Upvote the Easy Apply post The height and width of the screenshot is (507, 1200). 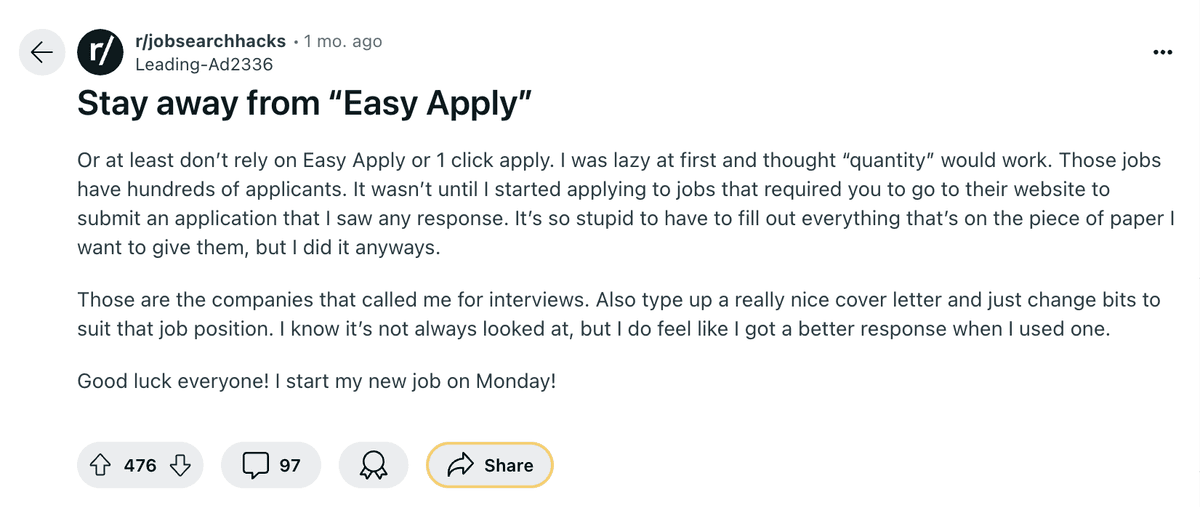[x=100, y=465]
